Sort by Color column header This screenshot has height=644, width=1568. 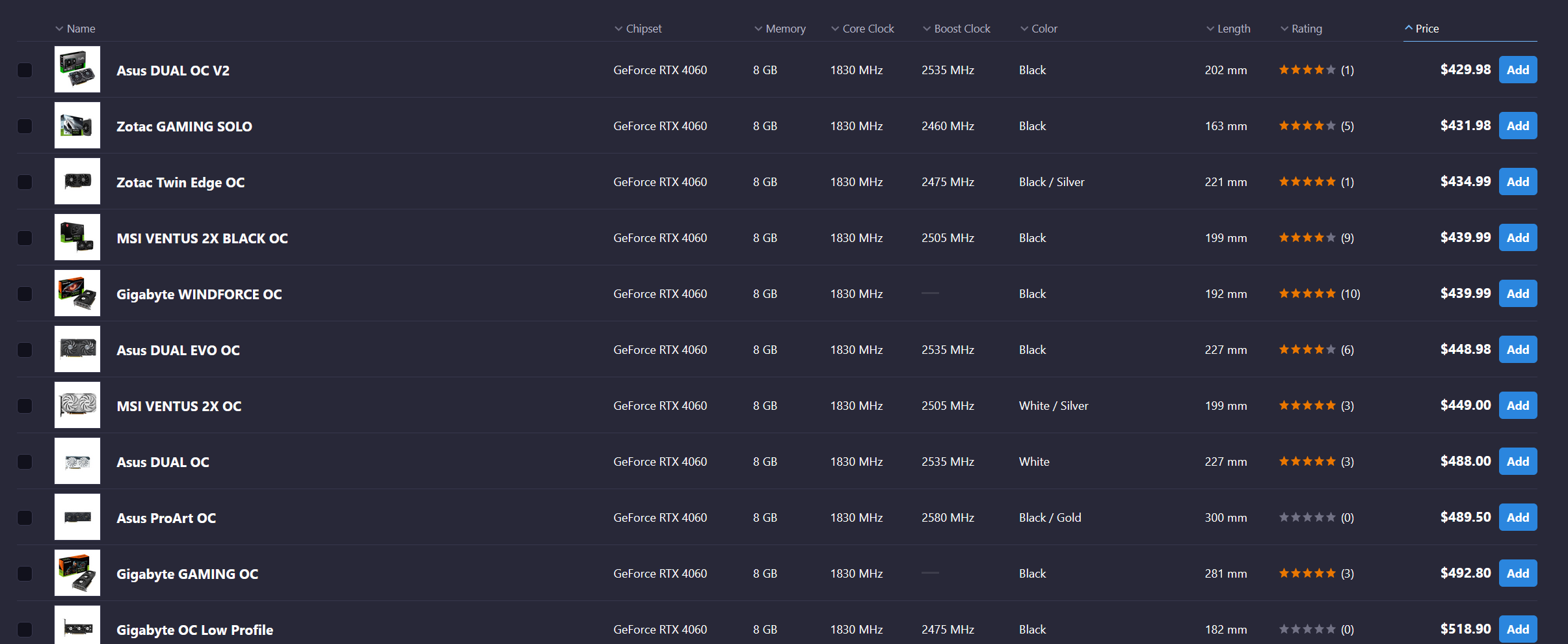[x=1039, y=29]
